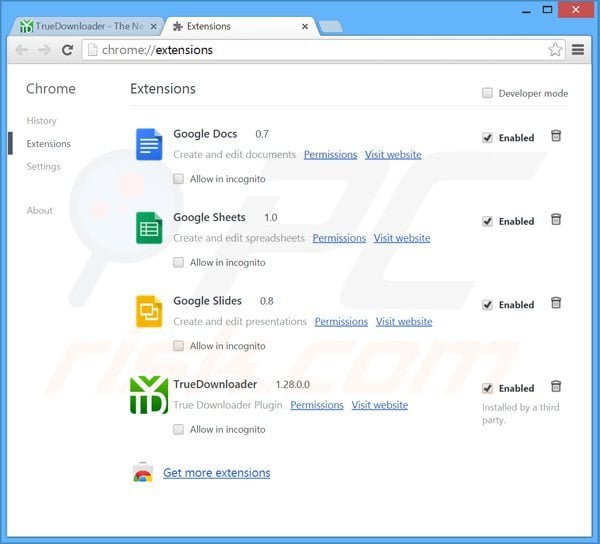
Task: Visit the Google Sheets website
Action: 402,238
